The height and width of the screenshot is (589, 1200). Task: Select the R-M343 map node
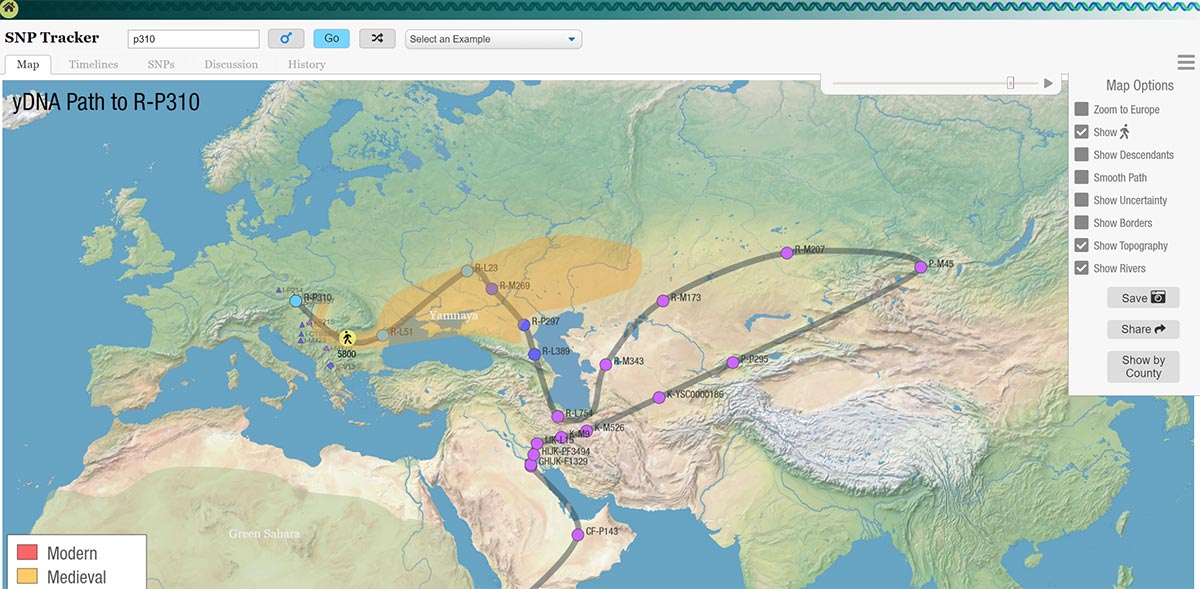pos(606,365)
